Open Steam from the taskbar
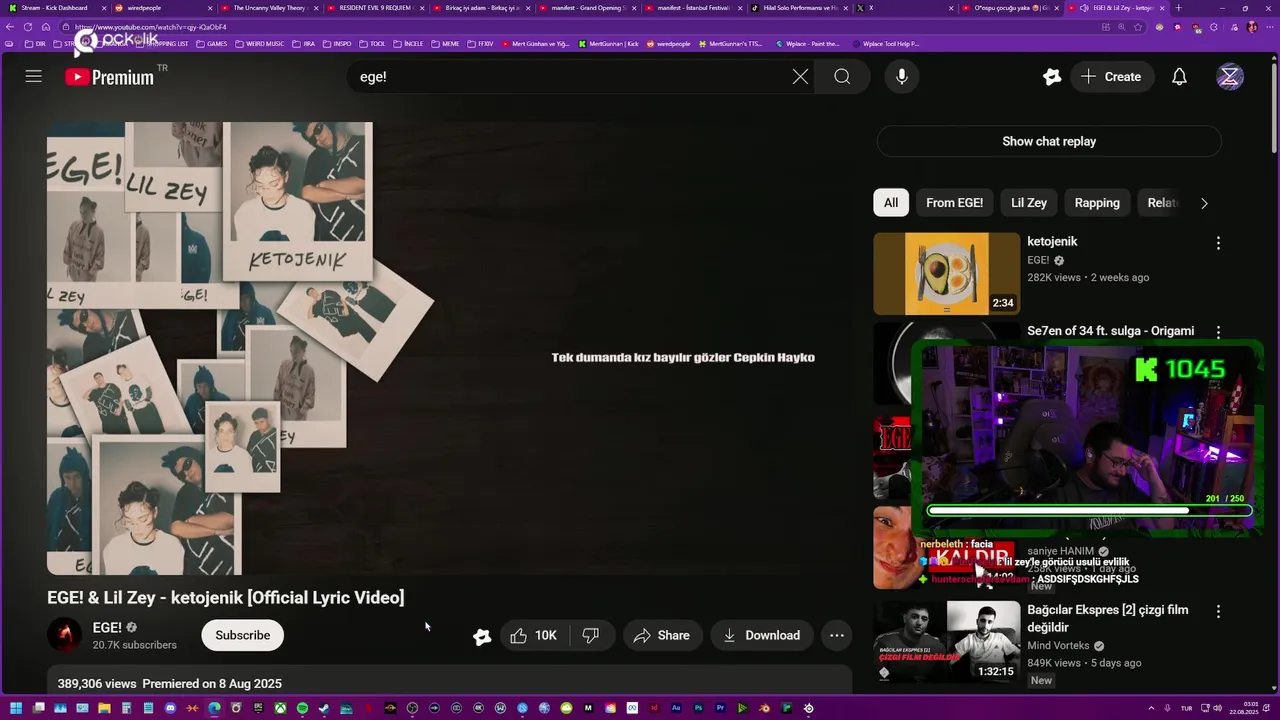 (324, 708)
